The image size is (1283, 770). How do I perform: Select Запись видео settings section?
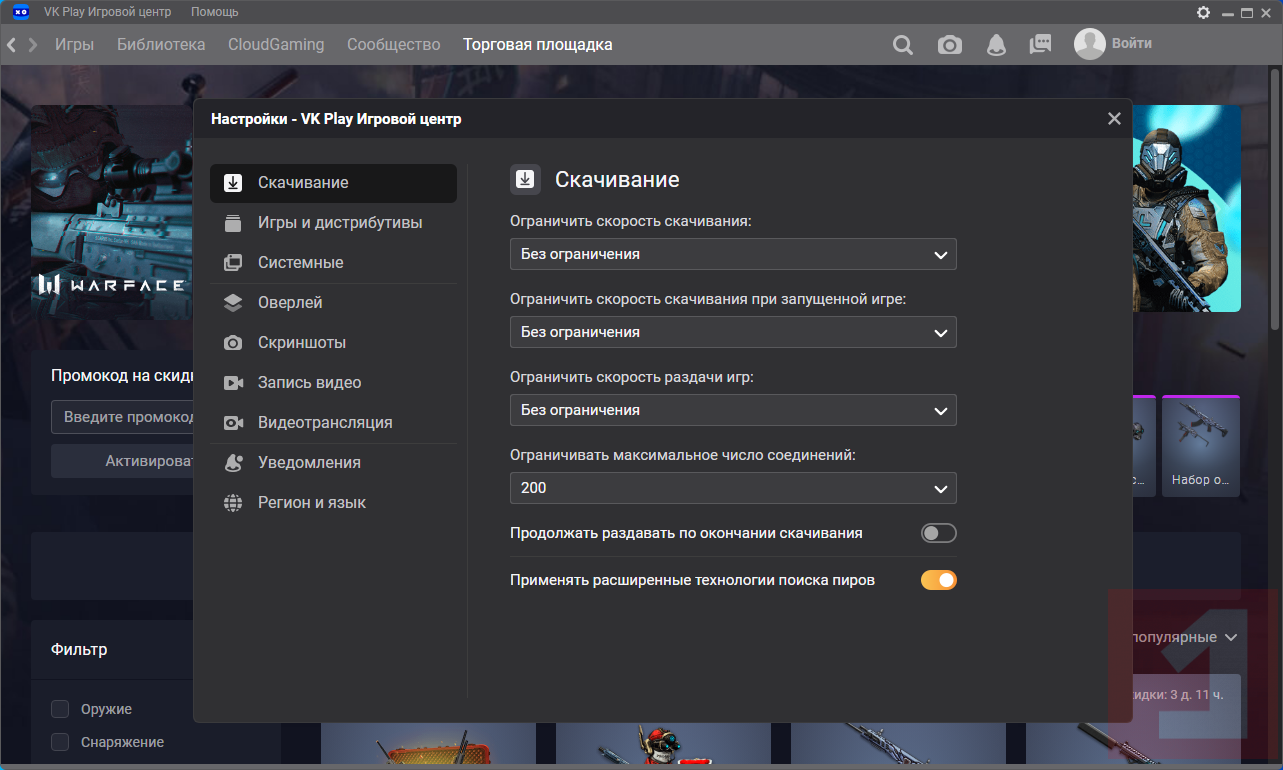click(333, 383)
